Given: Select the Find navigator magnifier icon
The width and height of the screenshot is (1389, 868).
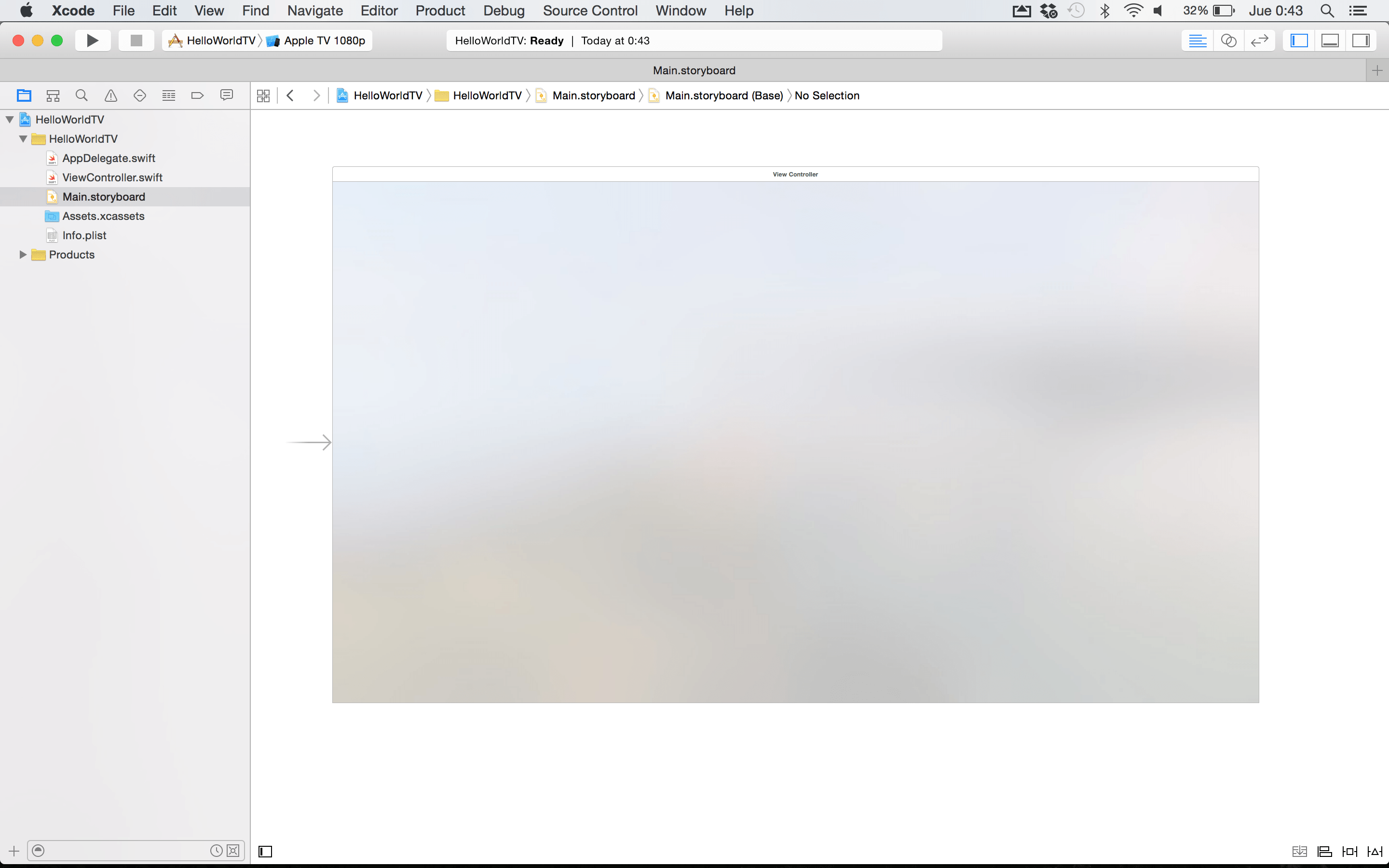Looking at the screenshot, I should click(82, 95).
